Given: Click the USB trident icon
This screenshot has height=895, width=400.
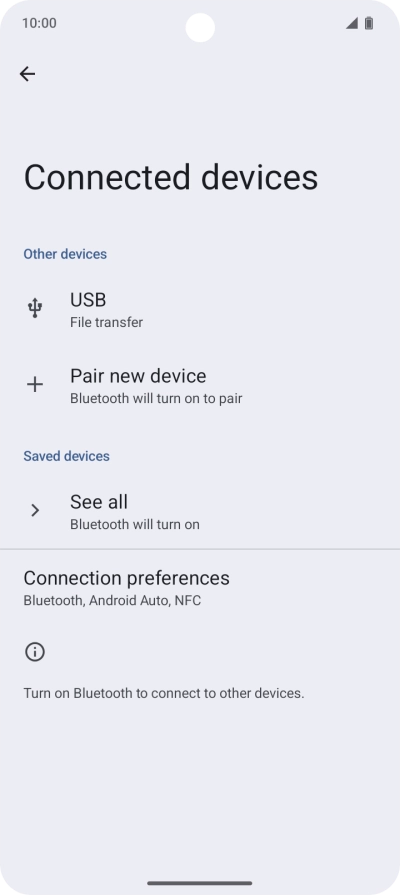Looking at the screenshot, I should click(x=35, y=308).
